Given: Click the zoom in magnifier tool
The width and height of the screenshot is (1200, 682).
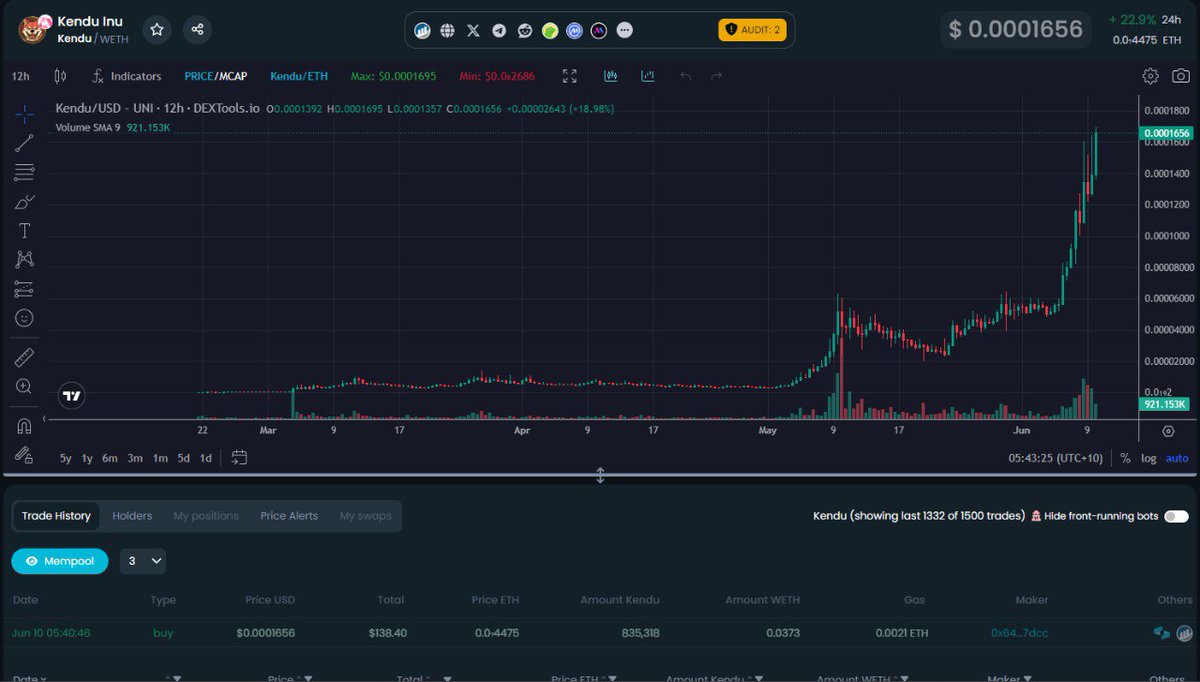Looking at the screenshot, I should coord(24,386).
